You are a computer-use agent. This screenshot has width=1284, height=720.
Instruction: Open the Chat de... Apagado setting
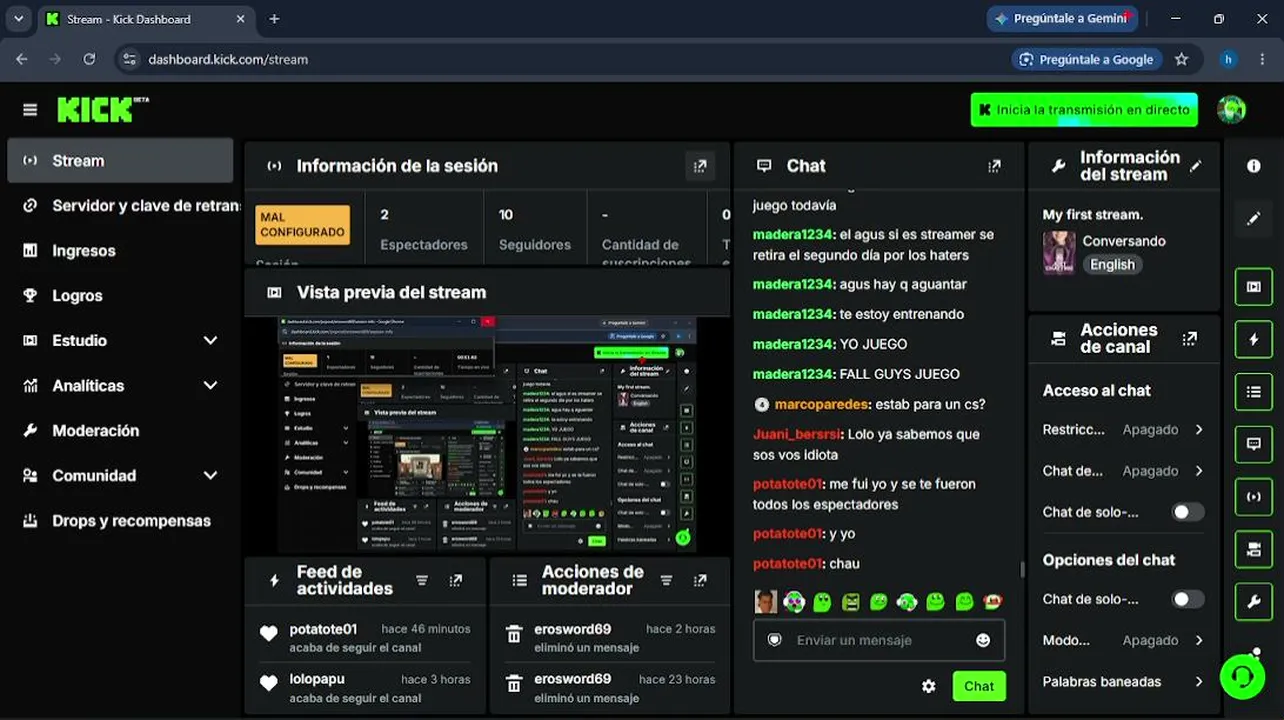coord(1123,471)
